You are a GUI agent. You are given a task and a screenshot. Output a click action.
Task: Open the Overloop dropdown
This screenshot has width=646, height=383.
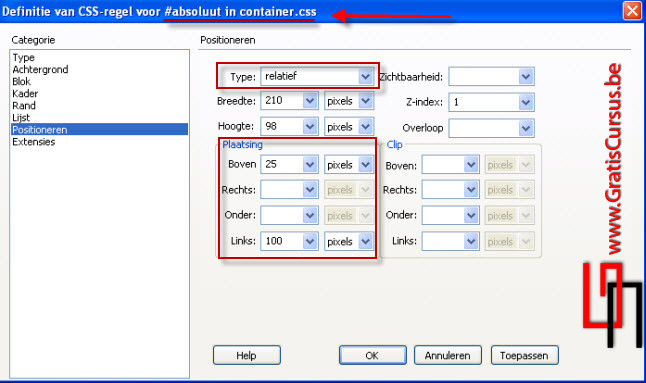click(526, 128)
